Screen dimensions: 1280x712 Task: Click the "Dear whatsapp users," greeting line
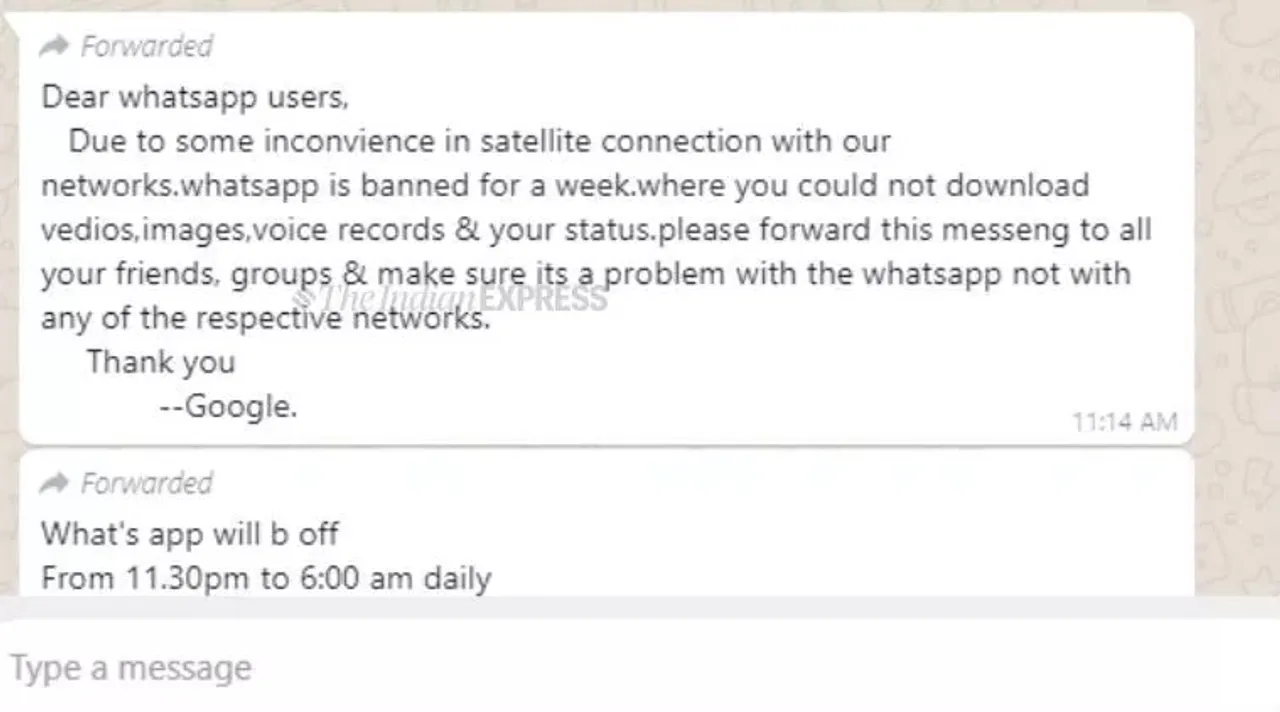coord(195,97)
